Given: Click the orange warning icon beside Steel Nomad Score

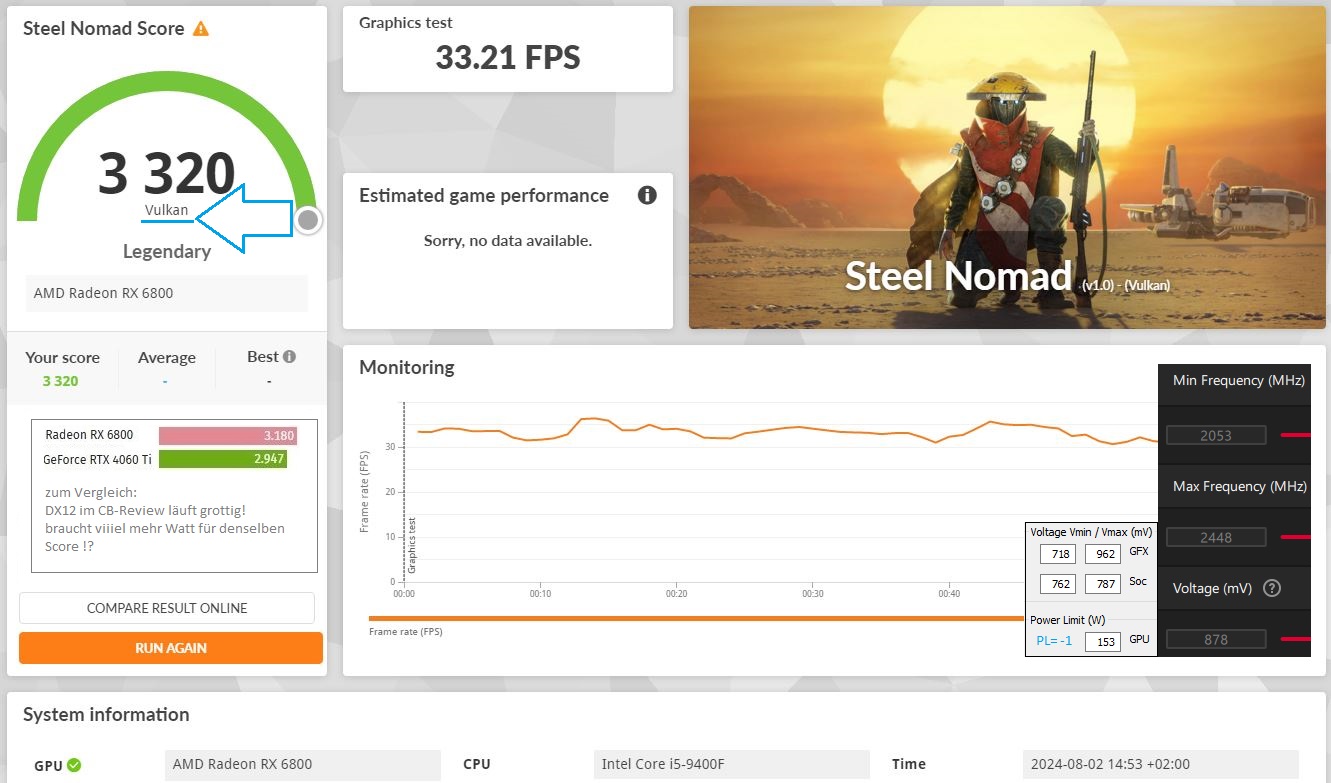Looking at the screenshot, I should tap(201, 29).
